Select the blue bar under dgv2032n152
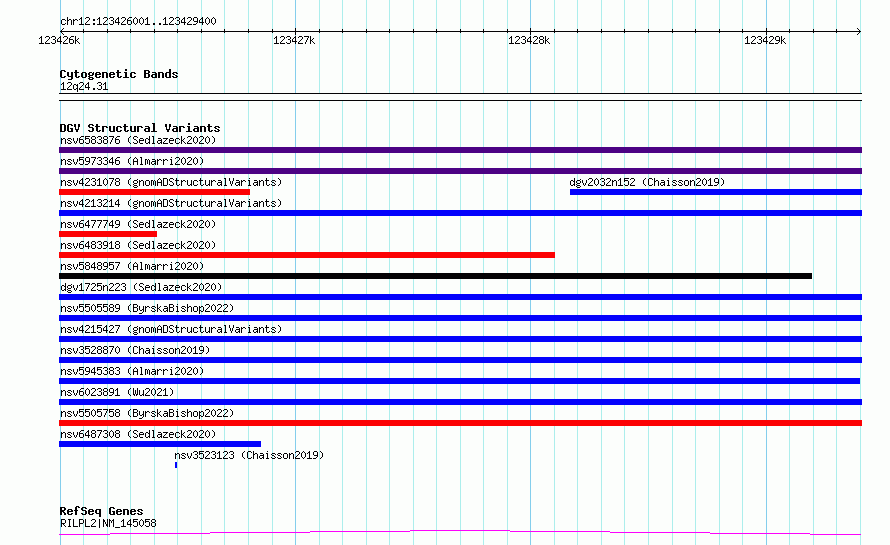The width and height of the screenshot is (890, 545). tap(716, 192)
